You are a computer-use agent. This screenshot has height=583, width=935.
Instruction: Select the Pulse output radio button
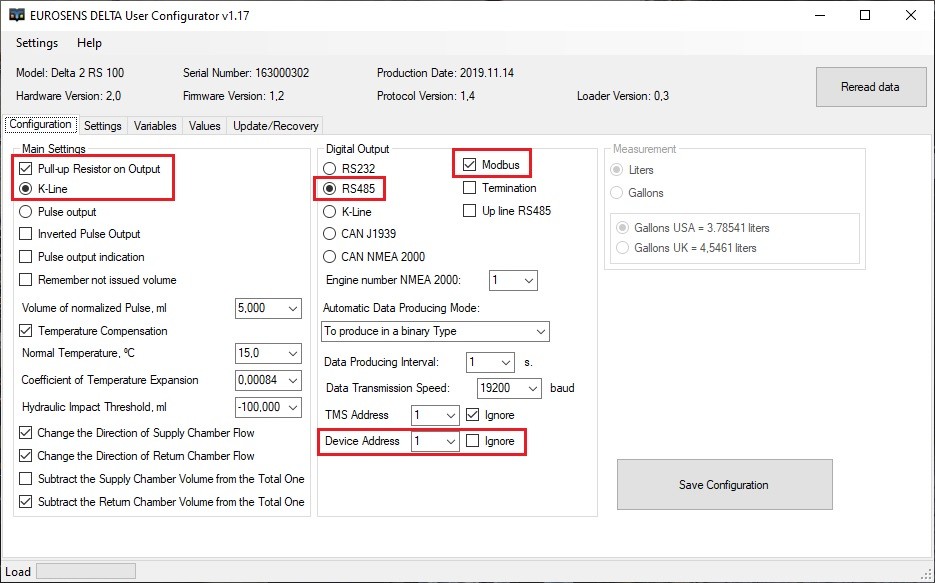click(26, 212)
